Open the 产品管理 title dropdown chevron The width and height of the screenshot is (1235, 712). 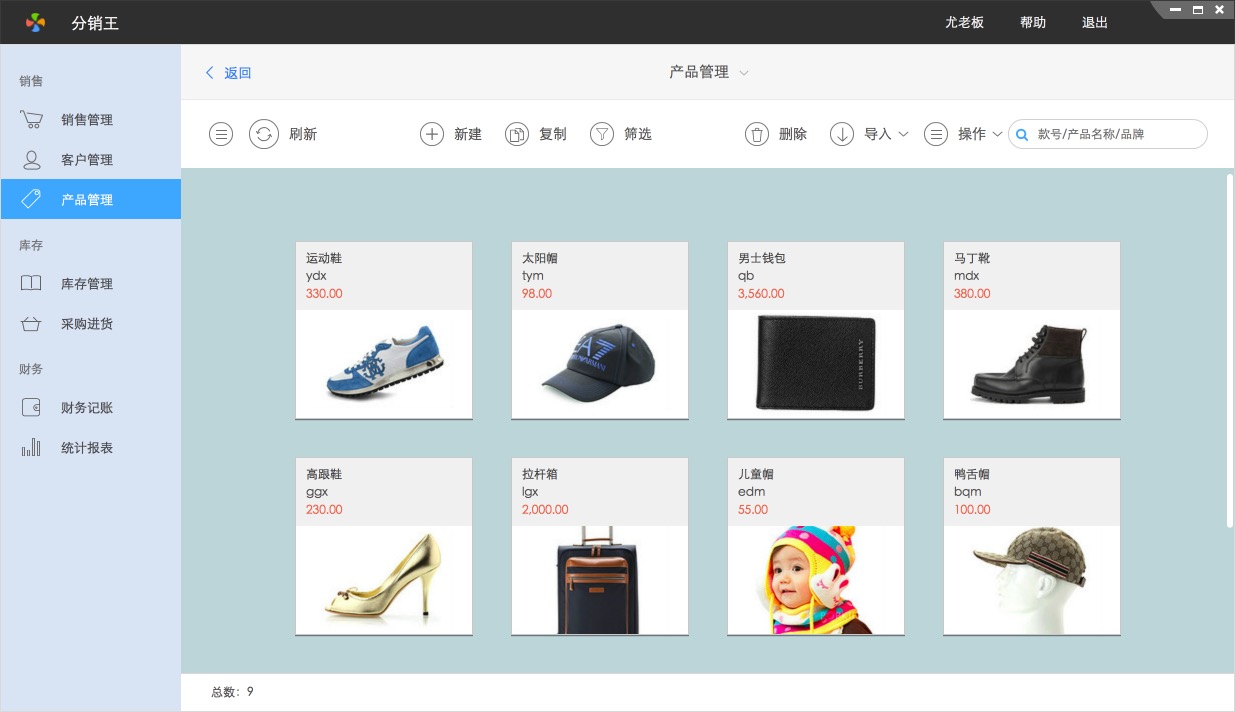click(744, 73)
